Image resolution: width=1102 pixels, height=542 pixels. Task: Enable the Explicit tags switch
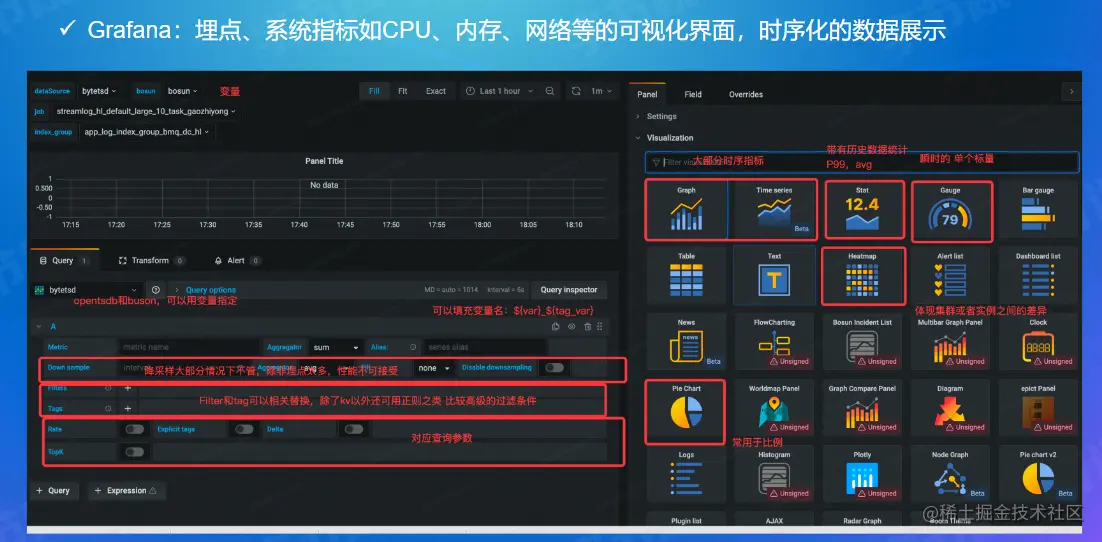click(244, 429)
